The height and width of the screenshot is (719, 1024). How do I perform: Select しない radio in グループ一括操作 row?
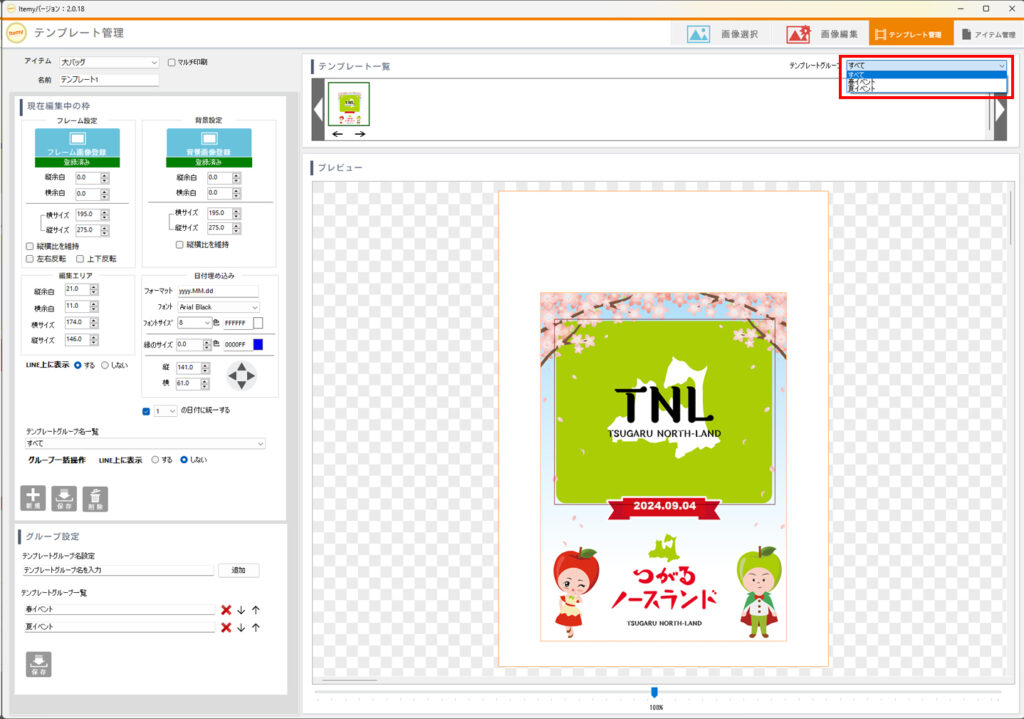pos(184,460)
